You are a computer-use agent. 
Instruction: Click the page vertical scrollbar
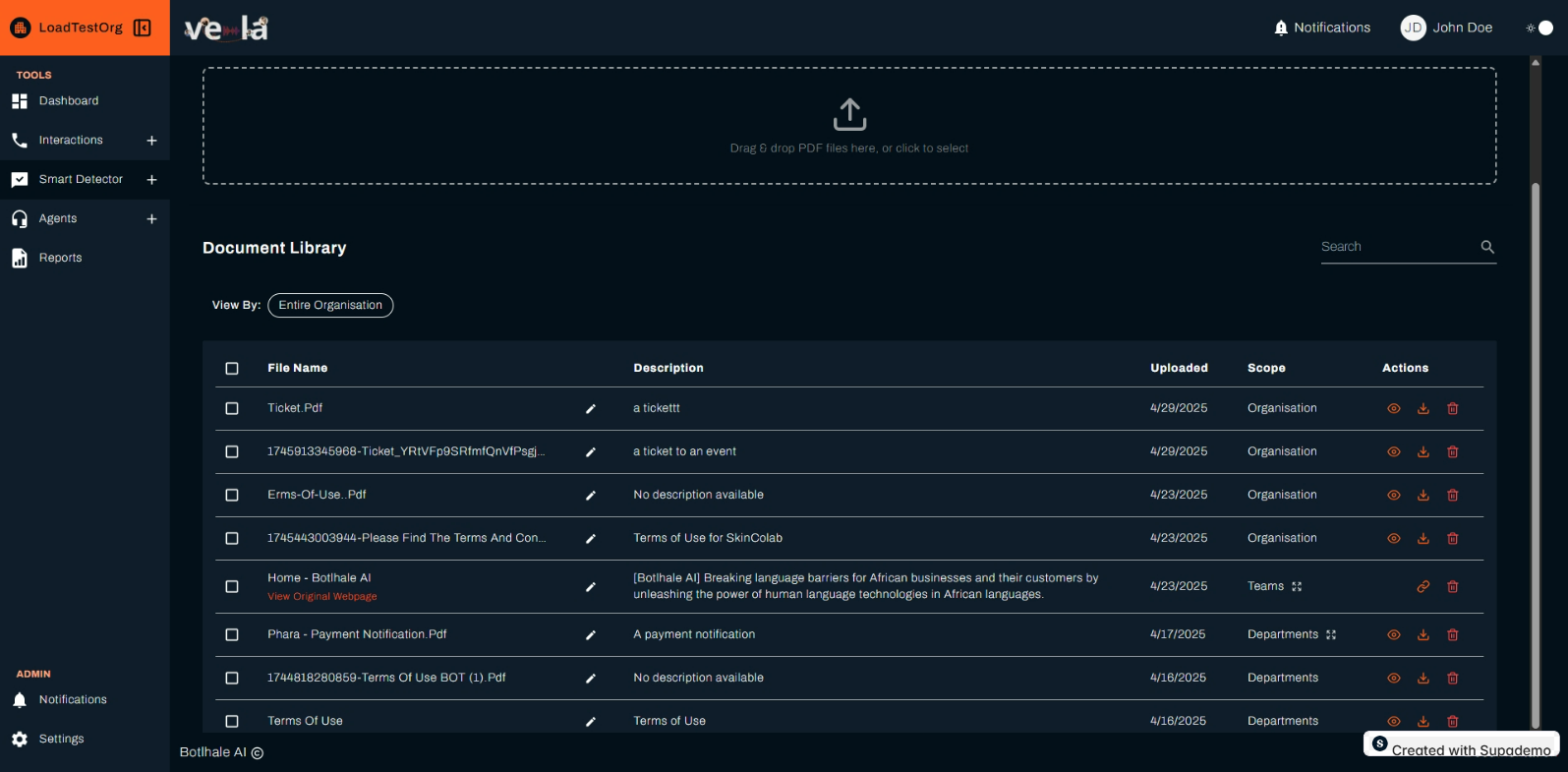[x=1536, y=455]
